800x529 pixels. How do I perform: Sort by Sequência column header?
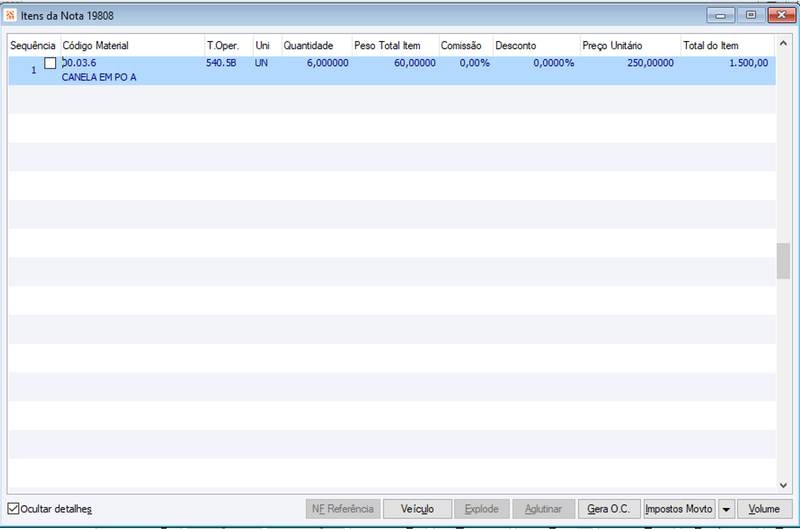(33, 45)
